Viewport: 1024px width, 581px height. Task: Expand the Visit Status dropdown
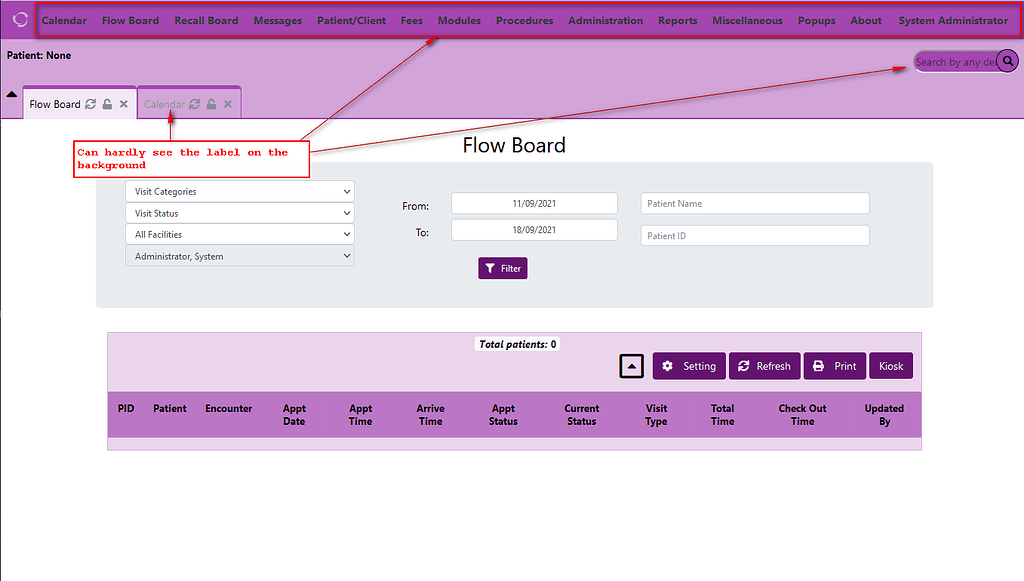tap(239, 213)
